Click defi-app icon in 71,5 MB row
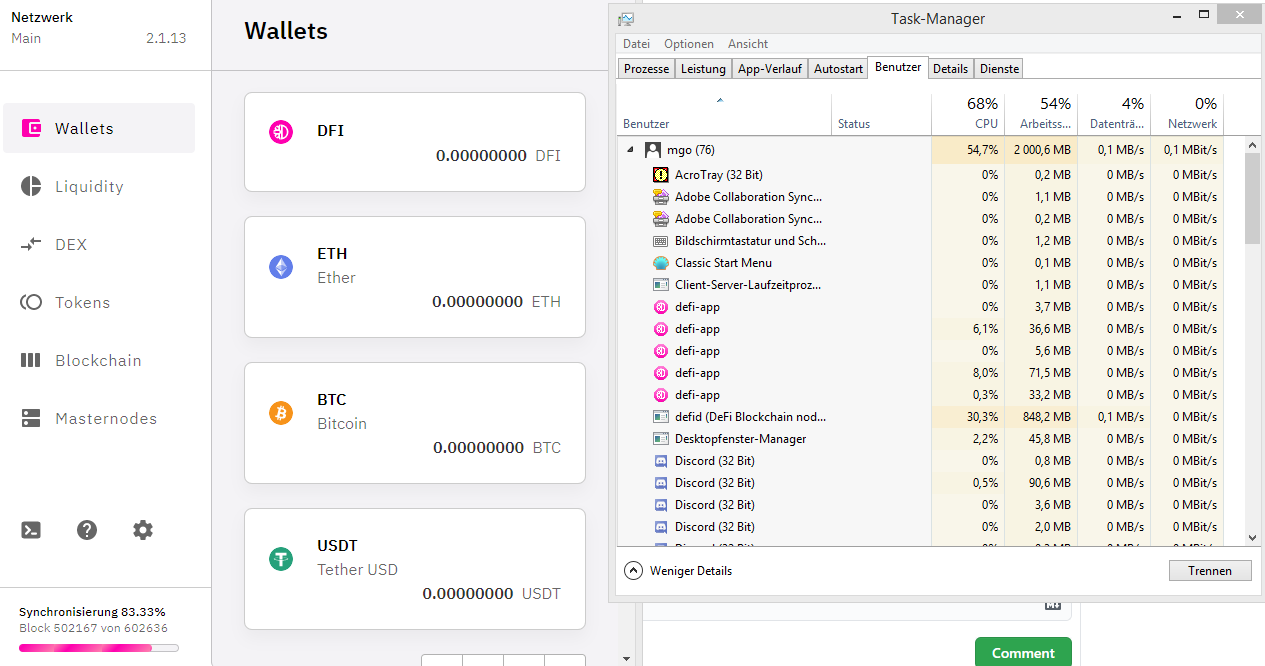The height and width of the screenshot is (666, 1265). pyautogui.click(x=660, y=373)
